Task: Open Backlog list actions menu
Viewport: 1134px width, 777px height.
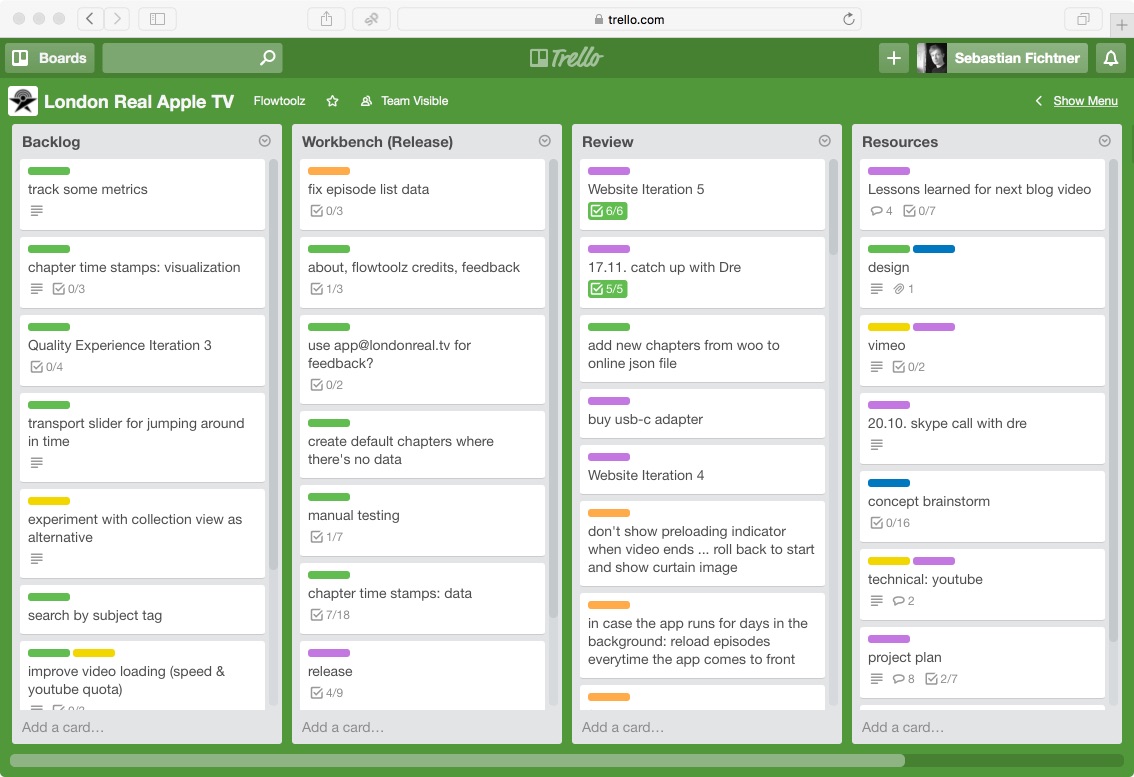Action: click(265, 141)
